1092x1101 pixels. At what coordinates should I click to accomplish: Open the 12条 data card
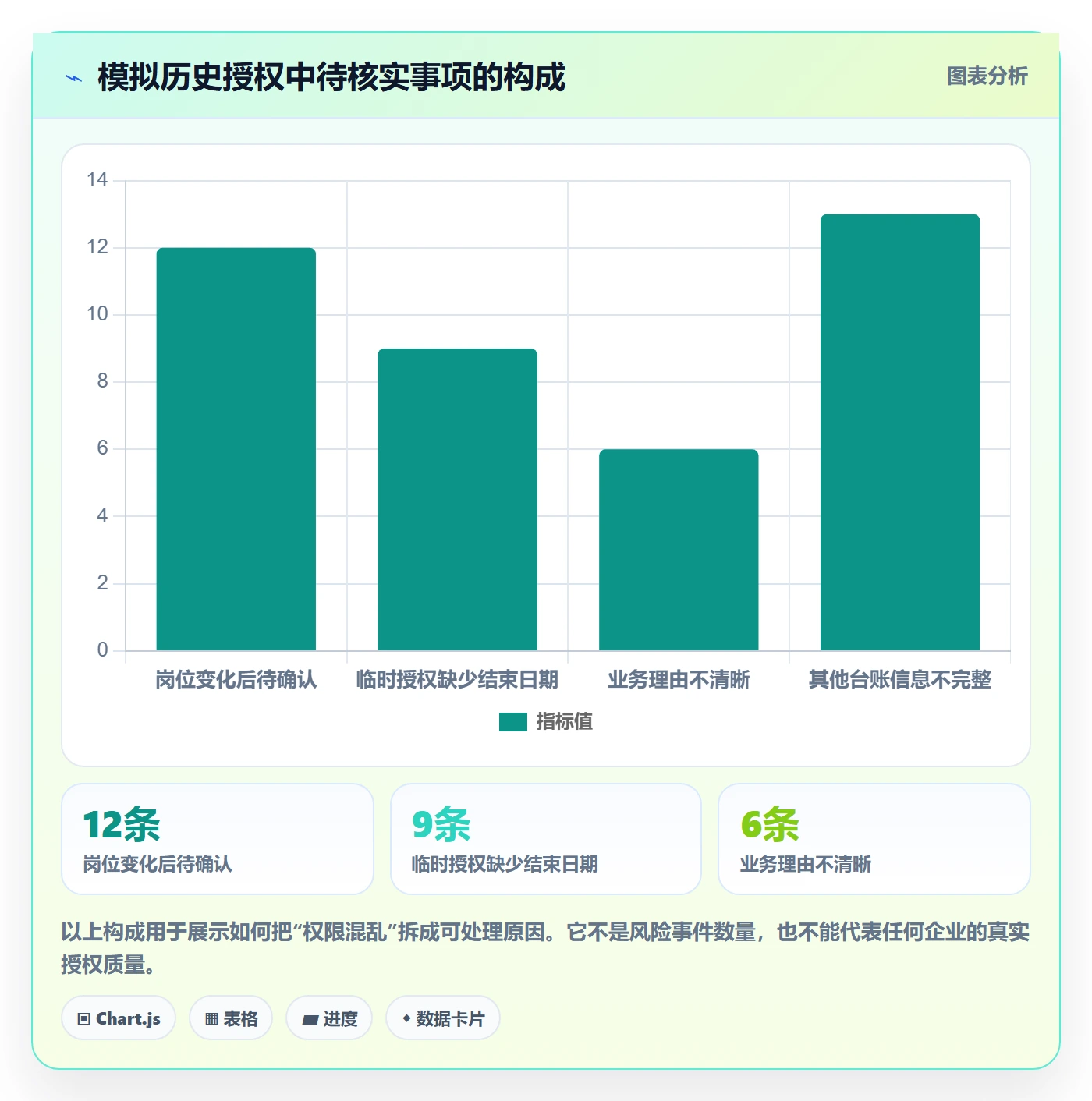(x=218, y=839)
